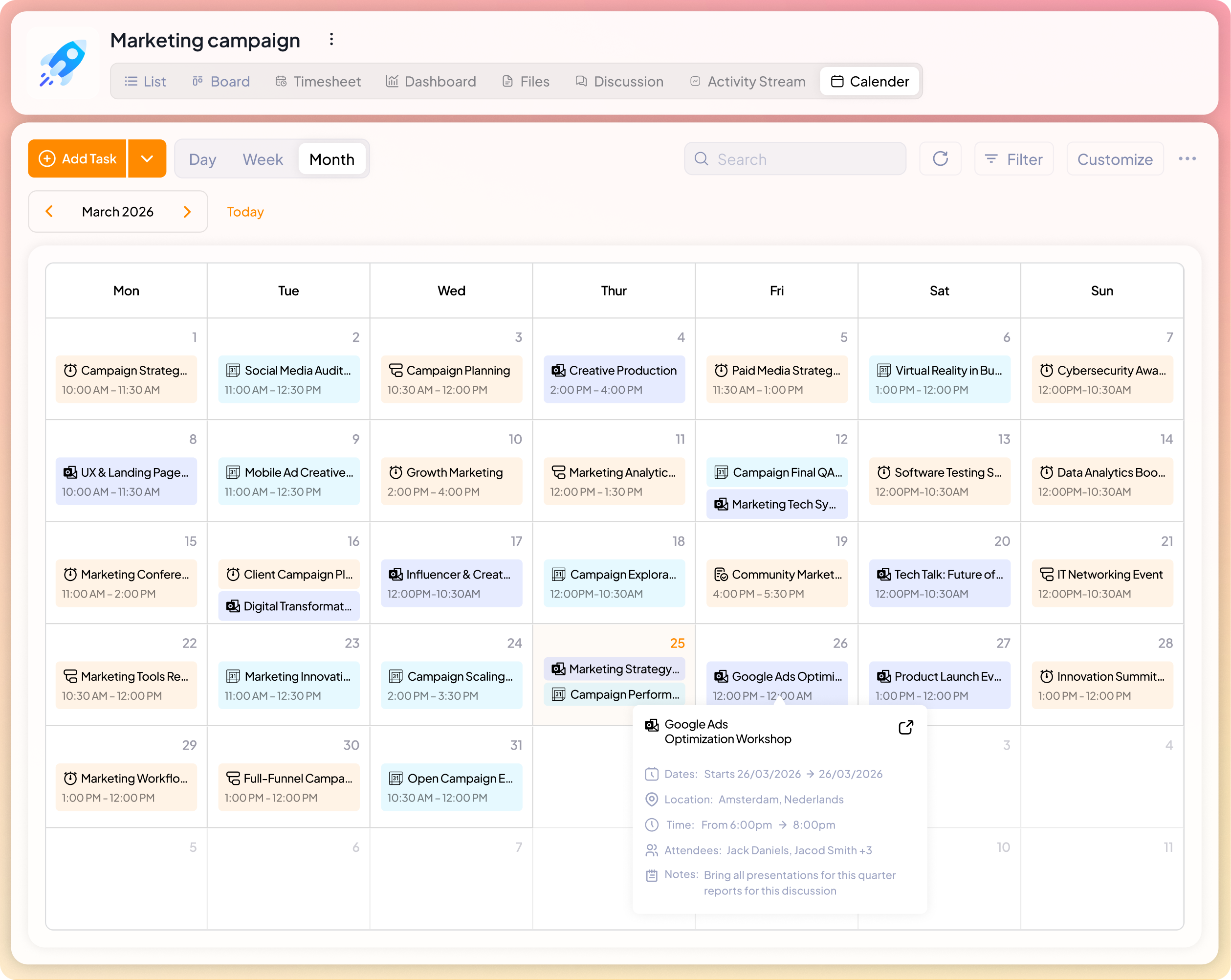Open the project options kebab menu
The width and height of the screenshot is (1231, 980).
click(x=331, y=40)
